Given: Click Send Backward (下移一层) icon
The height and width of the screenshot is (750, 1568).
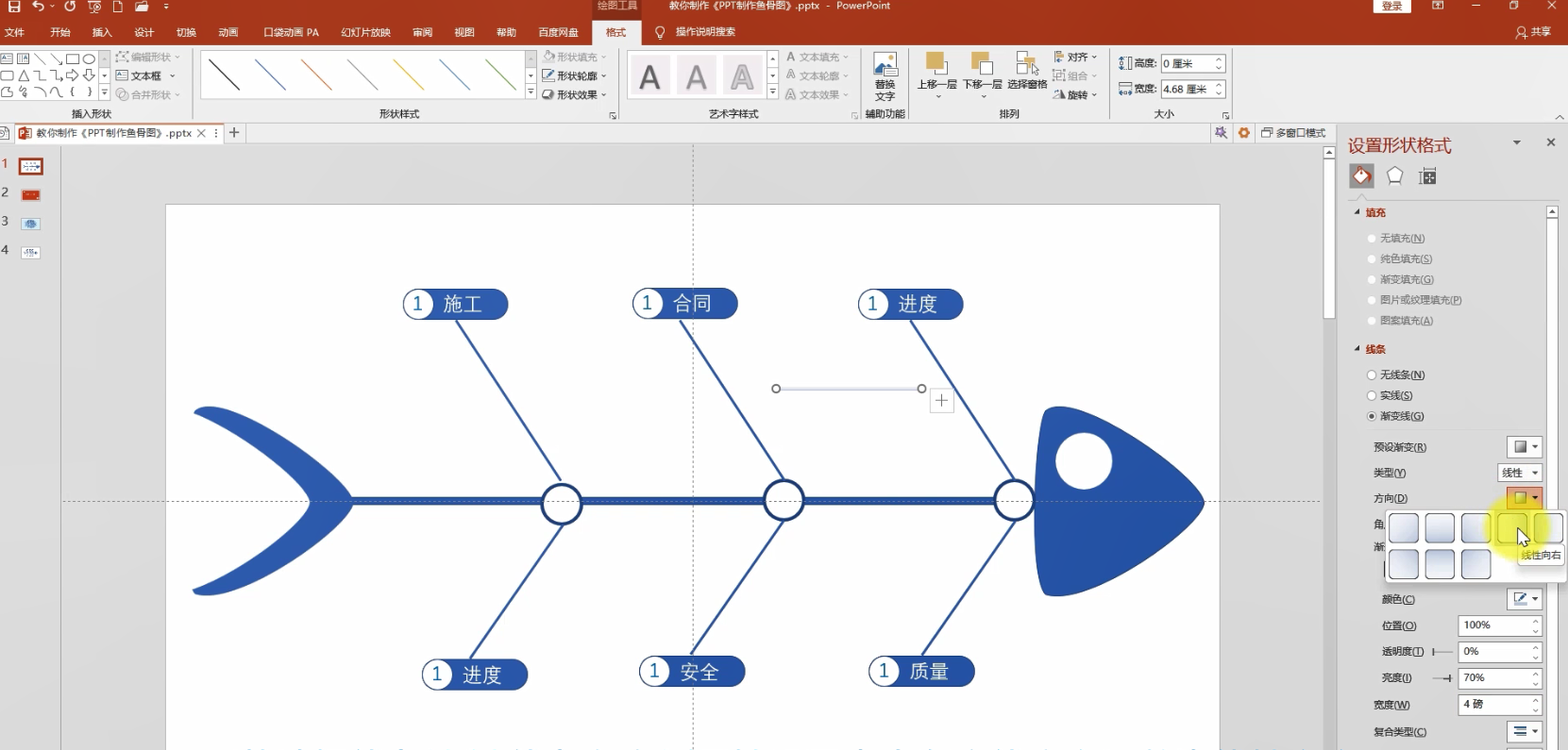Looking at the screenshot, I should pyautogui.click(x=982, y=74).
